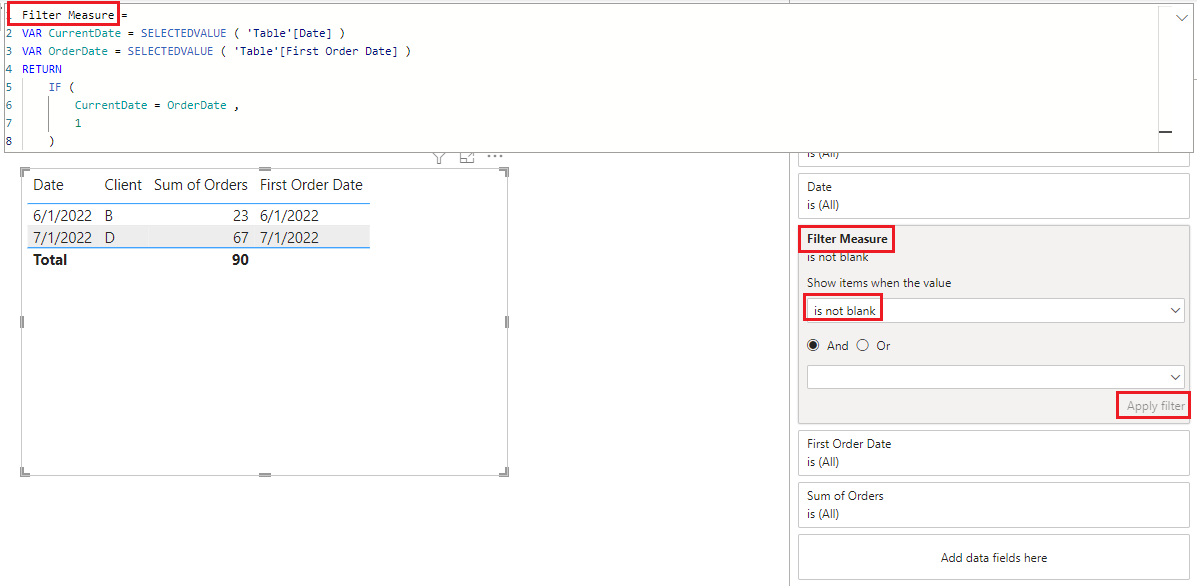Click formula line defining OrderDate variable

click(x=216, y=51)
